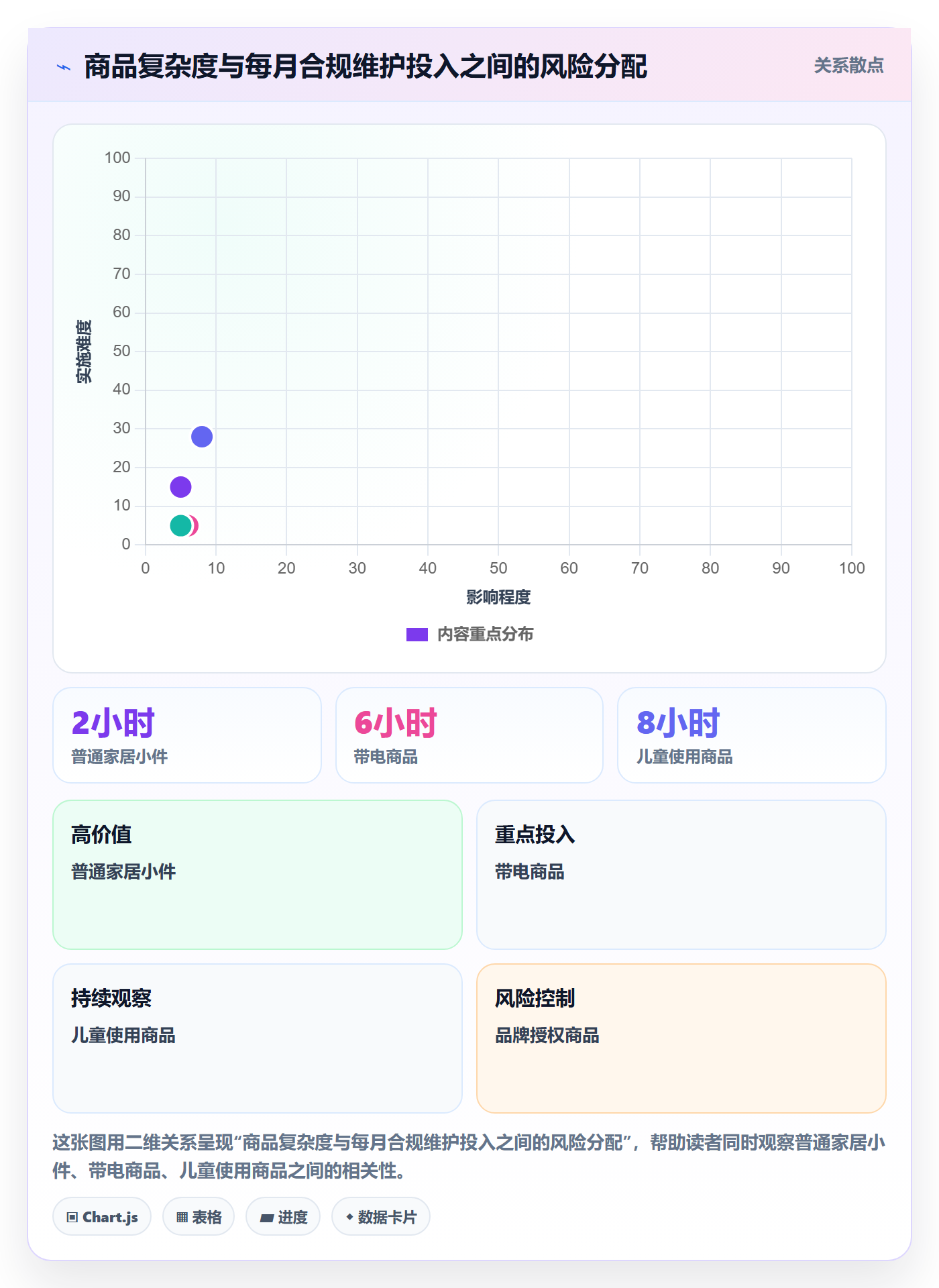Click the y-axis tick label 80
The image size is (939, 1288).
click(x=121, y=235)
